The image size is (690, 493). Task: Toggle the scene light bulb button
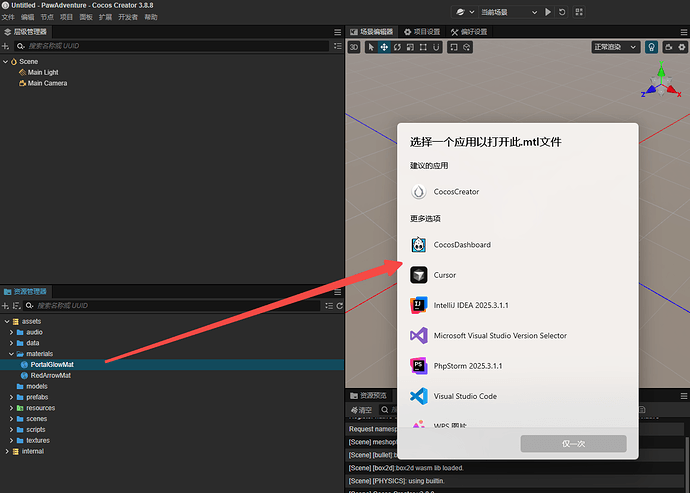tap(651, 47)
